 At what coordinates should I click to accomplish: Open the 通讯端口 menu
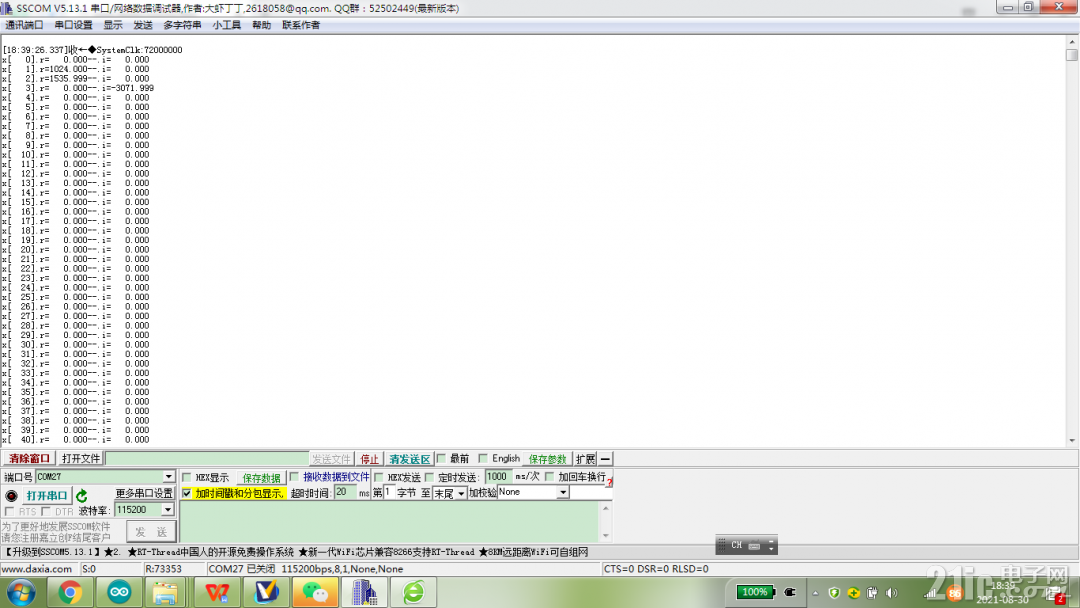[x=24, y=25]
